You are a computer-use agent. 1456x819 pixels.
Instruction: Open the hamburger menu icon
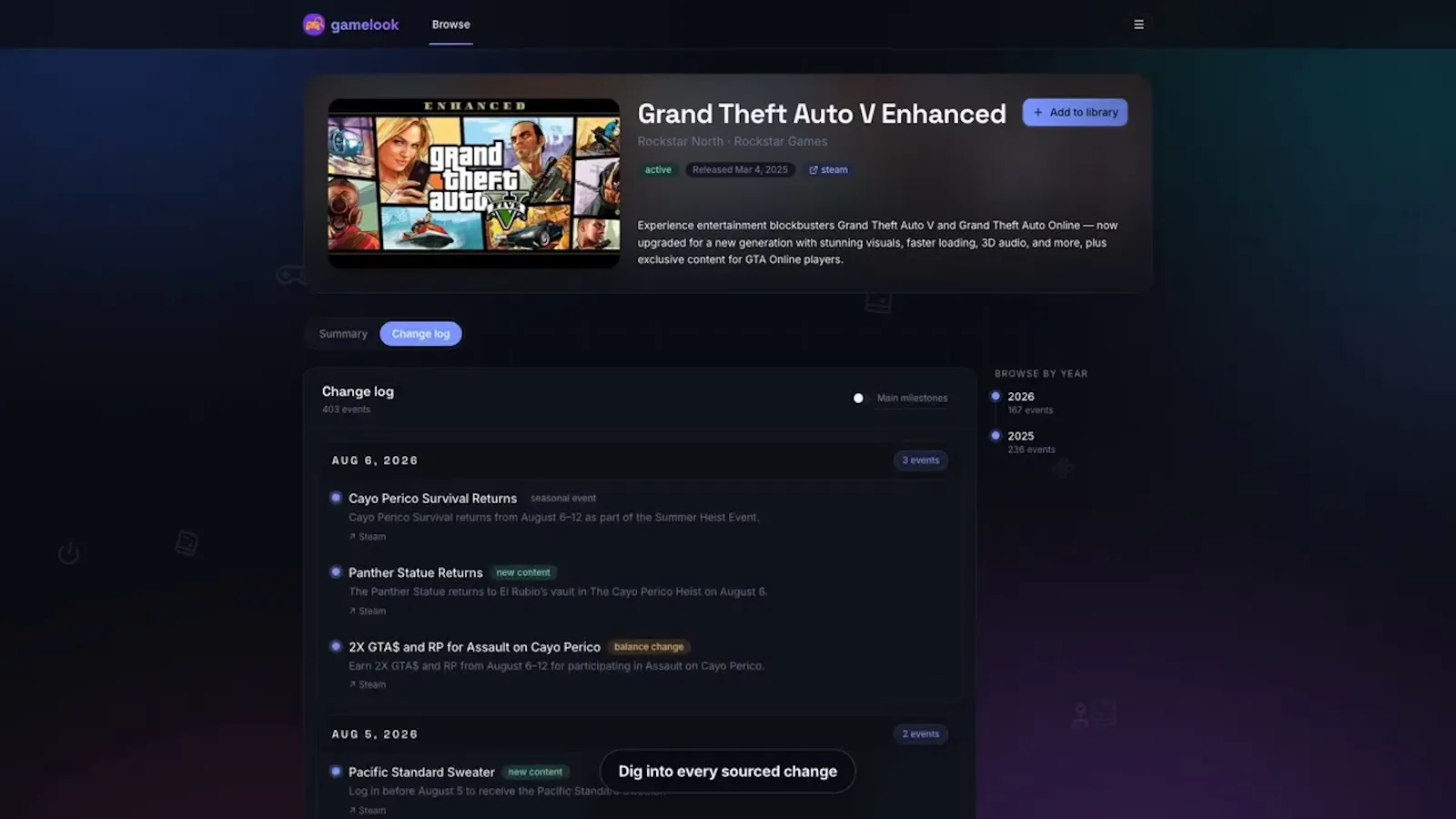click(1138, 25)
